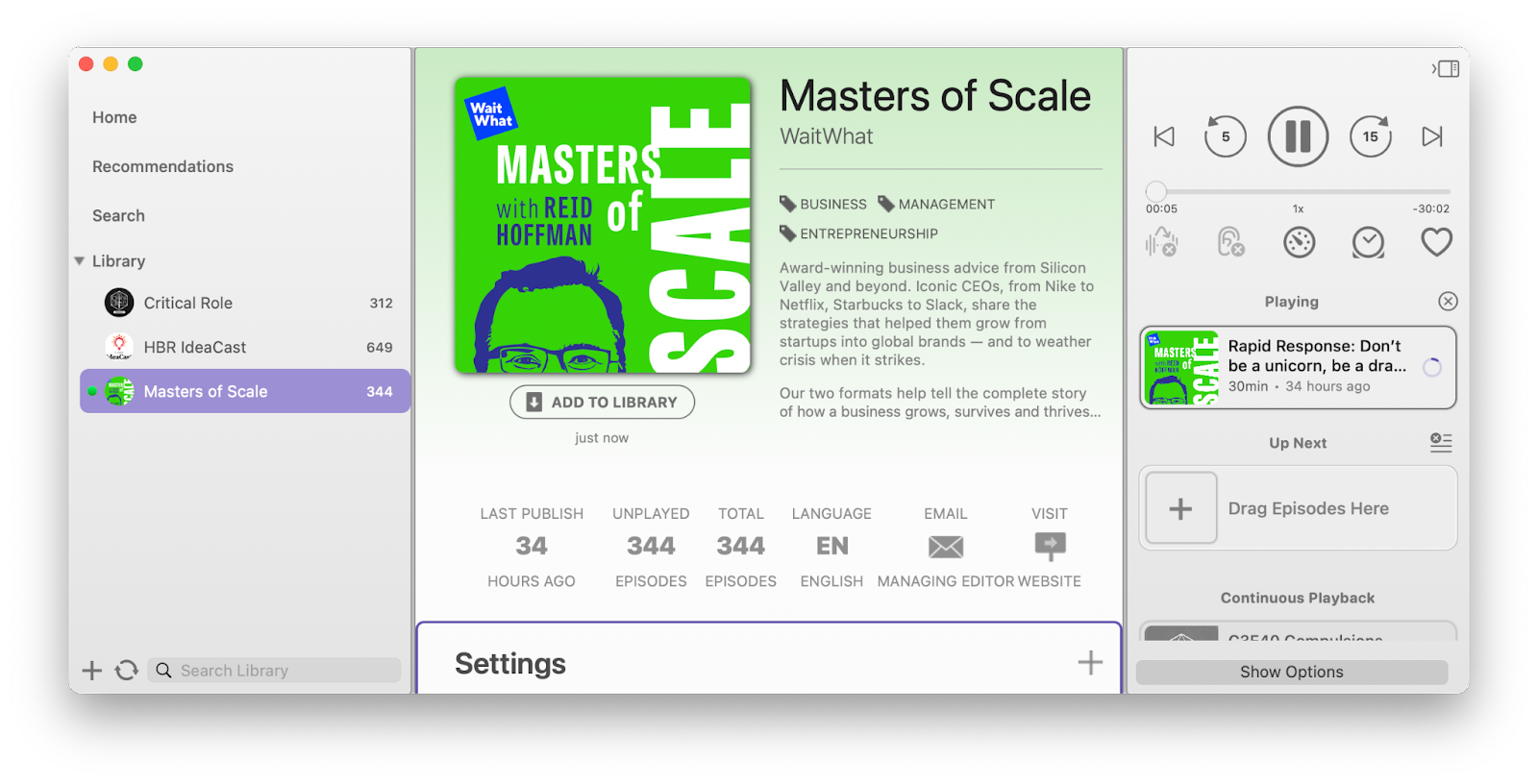Jump to the next track
Viewport: 1538px width, 784px height.
pyautogui.click(x=1432, y=136)
